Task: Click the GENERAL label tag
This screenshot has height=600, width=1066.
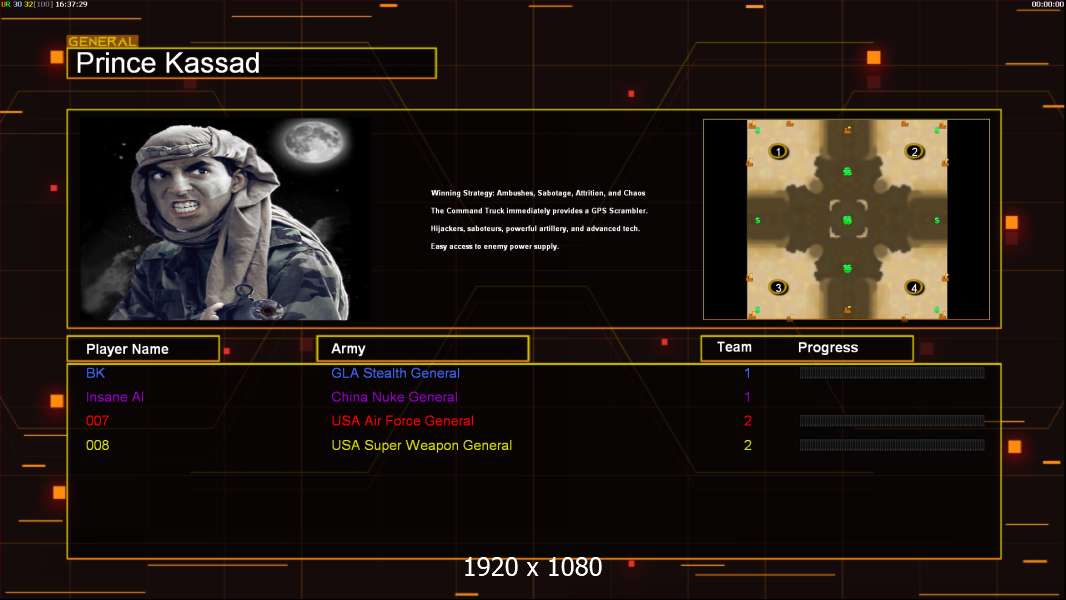Action: point(103,41)
